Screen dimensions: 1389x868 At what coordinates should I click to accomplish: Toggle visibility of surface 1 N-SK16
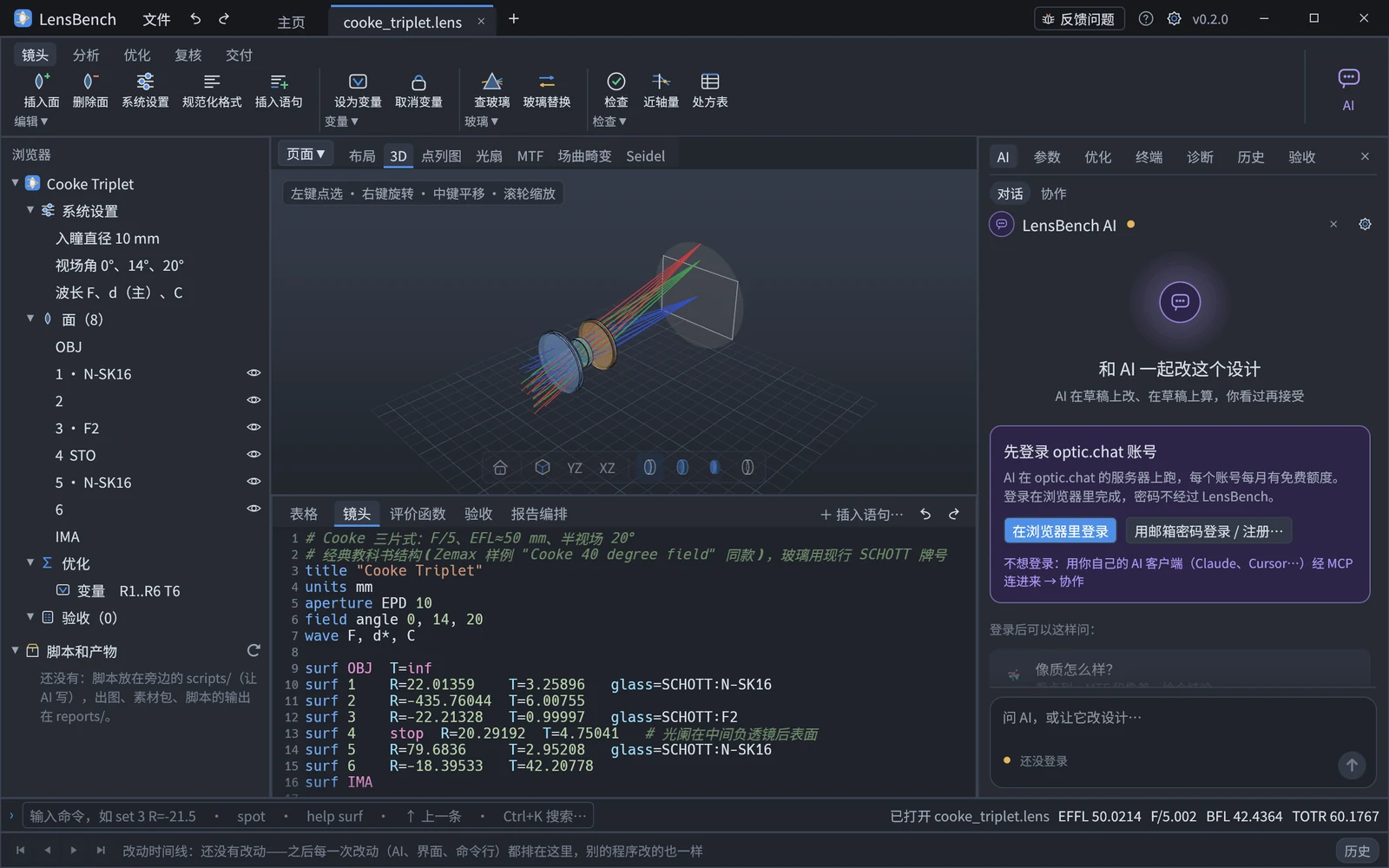click(x=253, y=373)
